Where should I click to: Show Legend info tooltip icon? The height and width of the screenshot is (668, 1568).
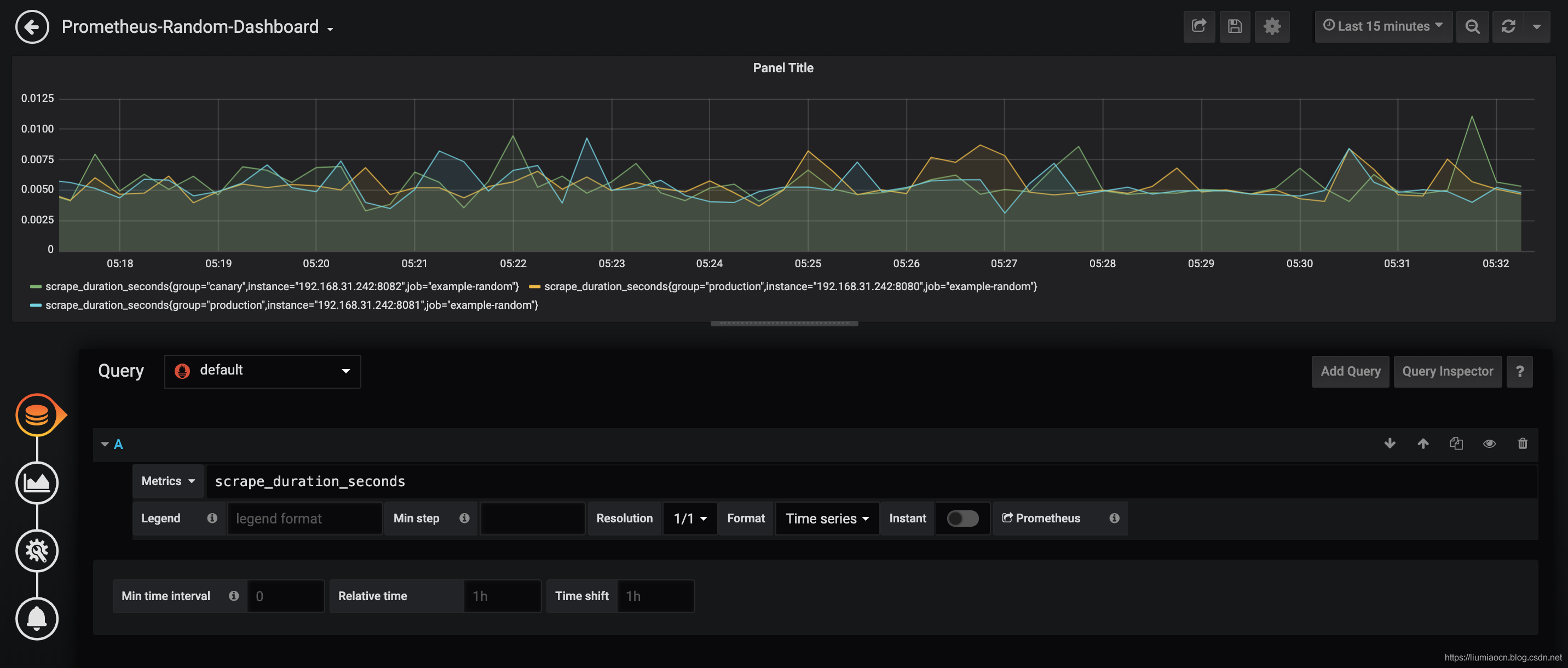(x=212, y=518)
